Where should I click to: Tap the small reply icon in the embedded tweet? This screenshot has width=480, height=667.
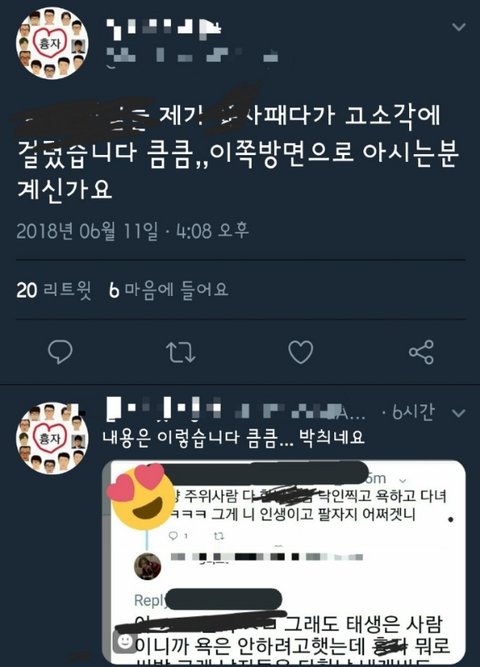[x=174, y=536]
